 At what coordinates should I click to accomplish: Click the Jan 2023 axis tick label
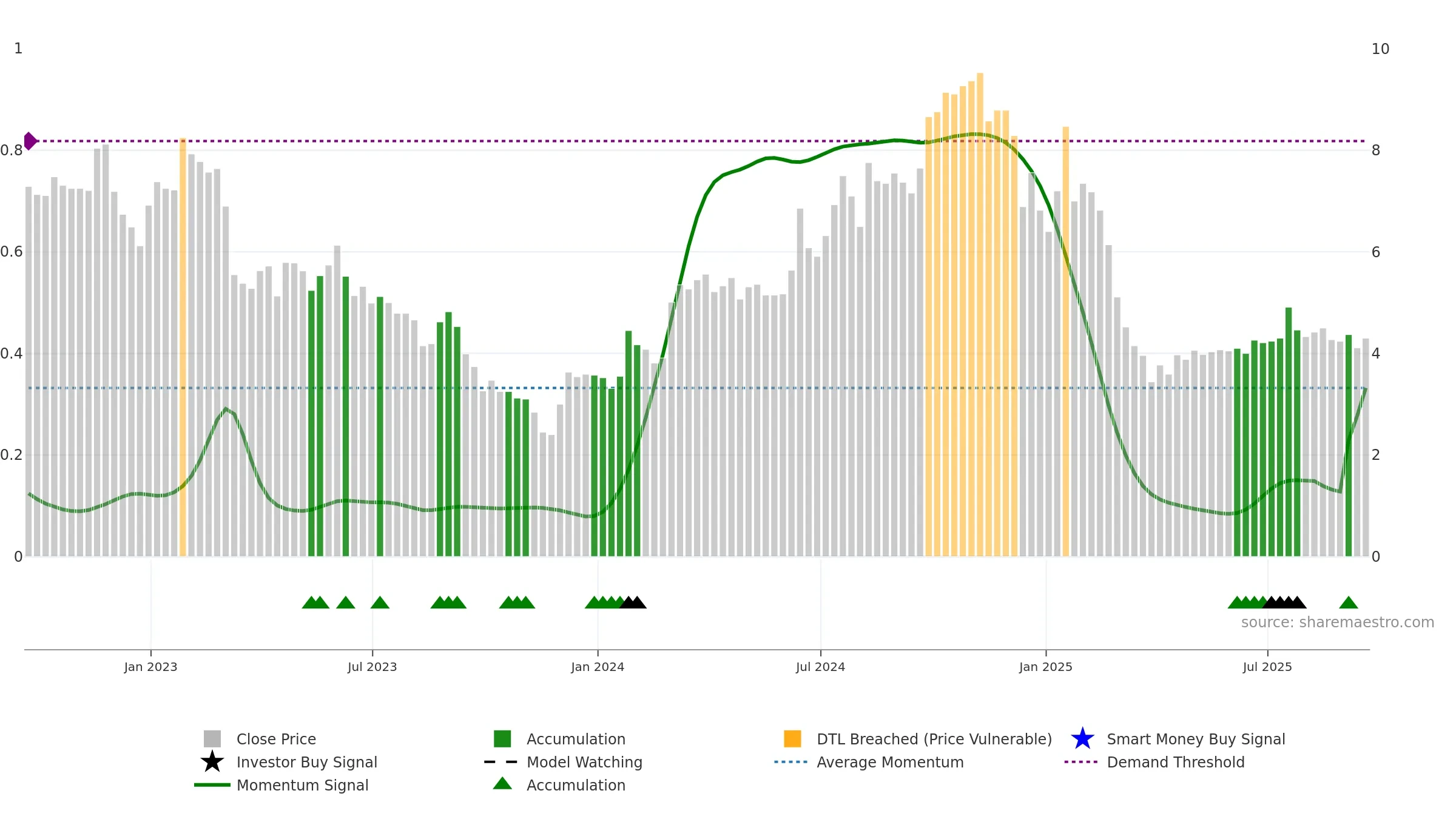pyautogui.click(x=150, y=667)
